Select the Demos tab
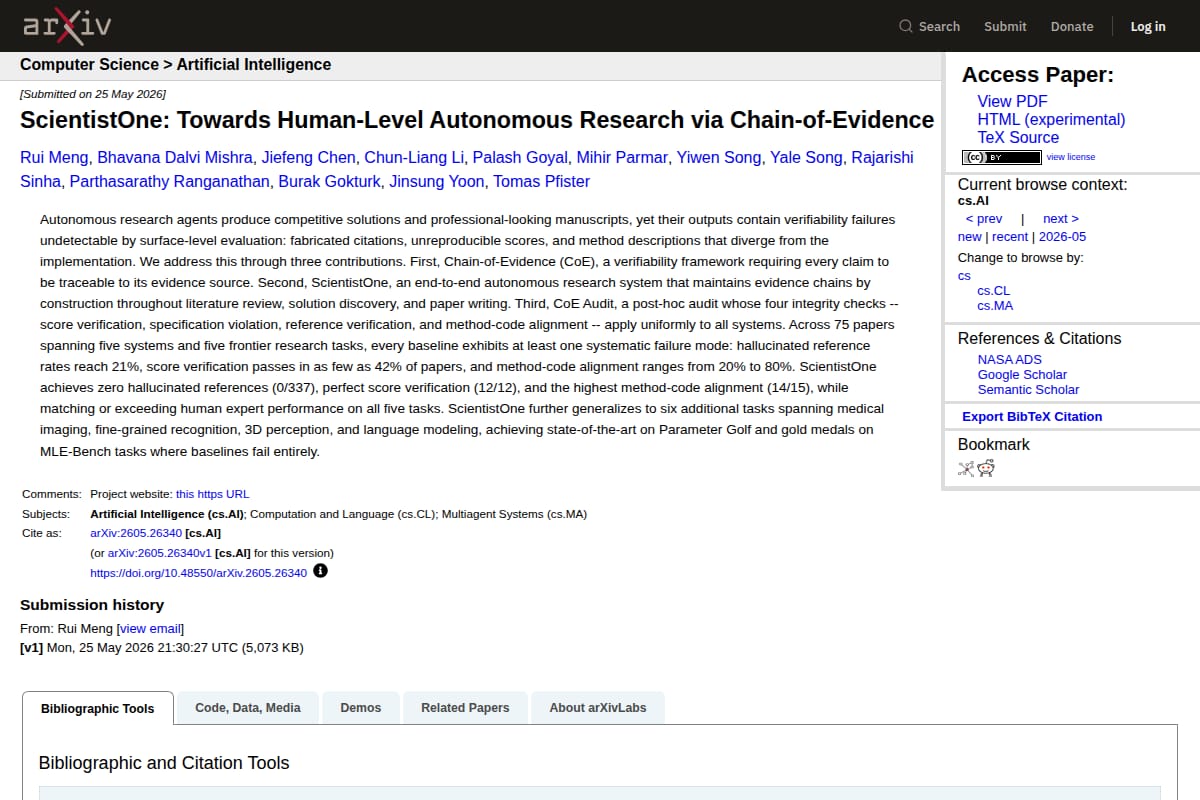 [361, 708]
